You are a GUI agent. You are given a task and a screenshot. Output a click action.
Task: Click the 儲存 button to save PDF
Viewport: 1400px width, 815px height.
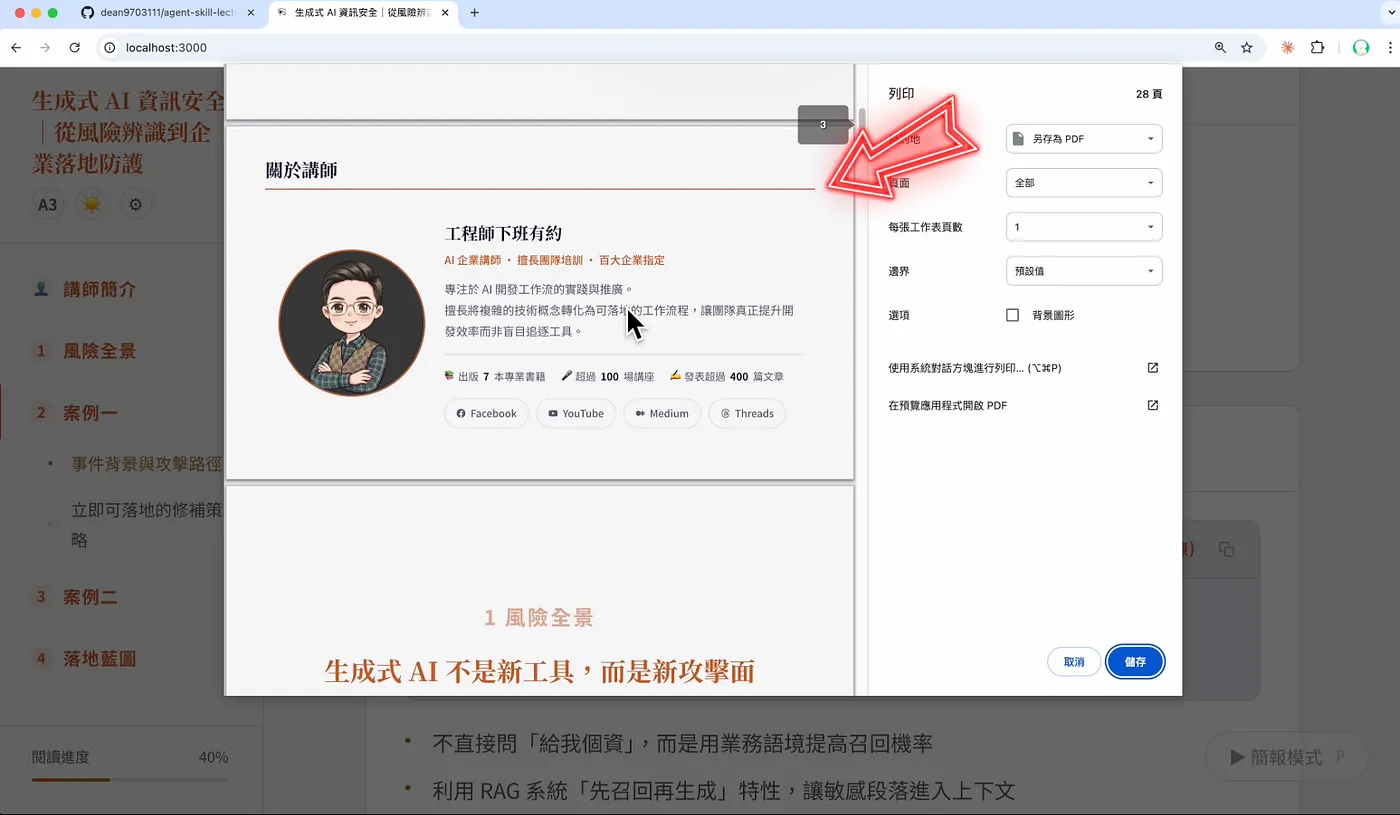pyautogui.click(x=1135, y=662)
